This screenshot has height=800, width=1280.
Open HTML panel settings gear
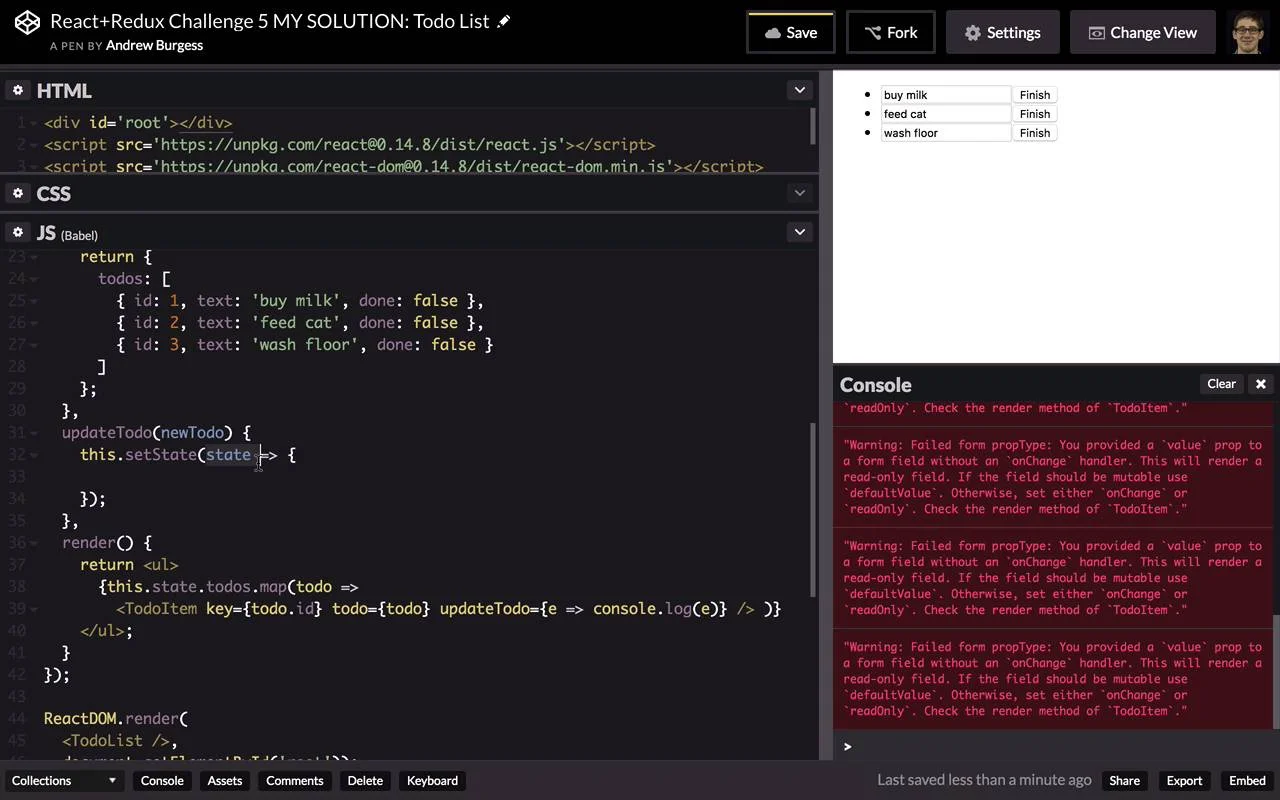(18, 90)
